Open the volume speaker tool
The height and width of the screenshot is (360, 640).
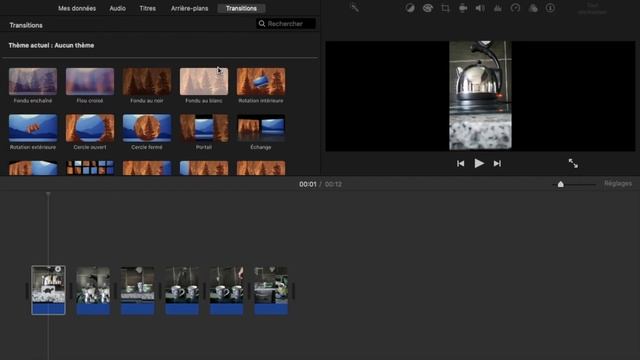[480, 8]
